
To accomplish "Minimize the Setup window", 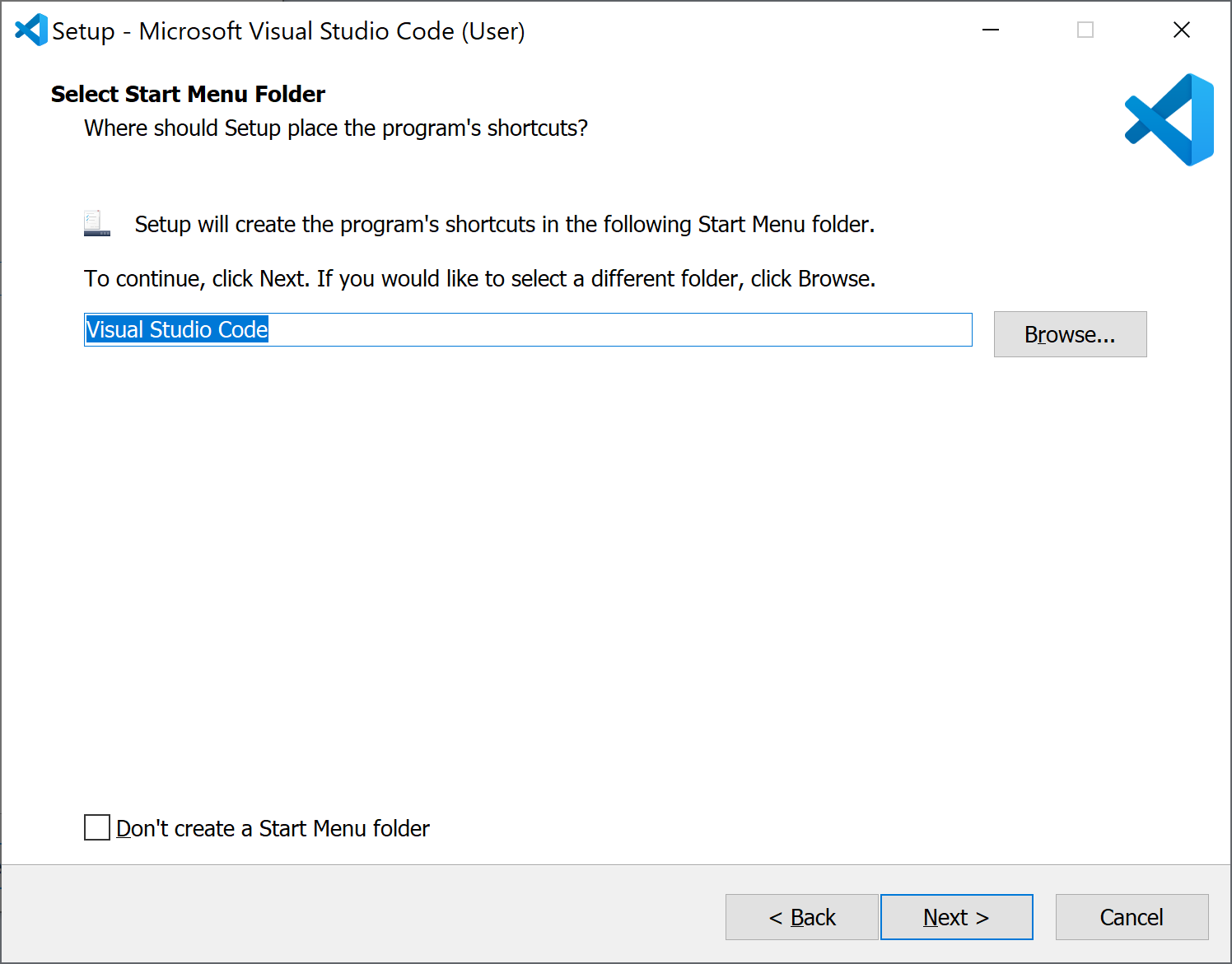I will (x=991, y=30).
